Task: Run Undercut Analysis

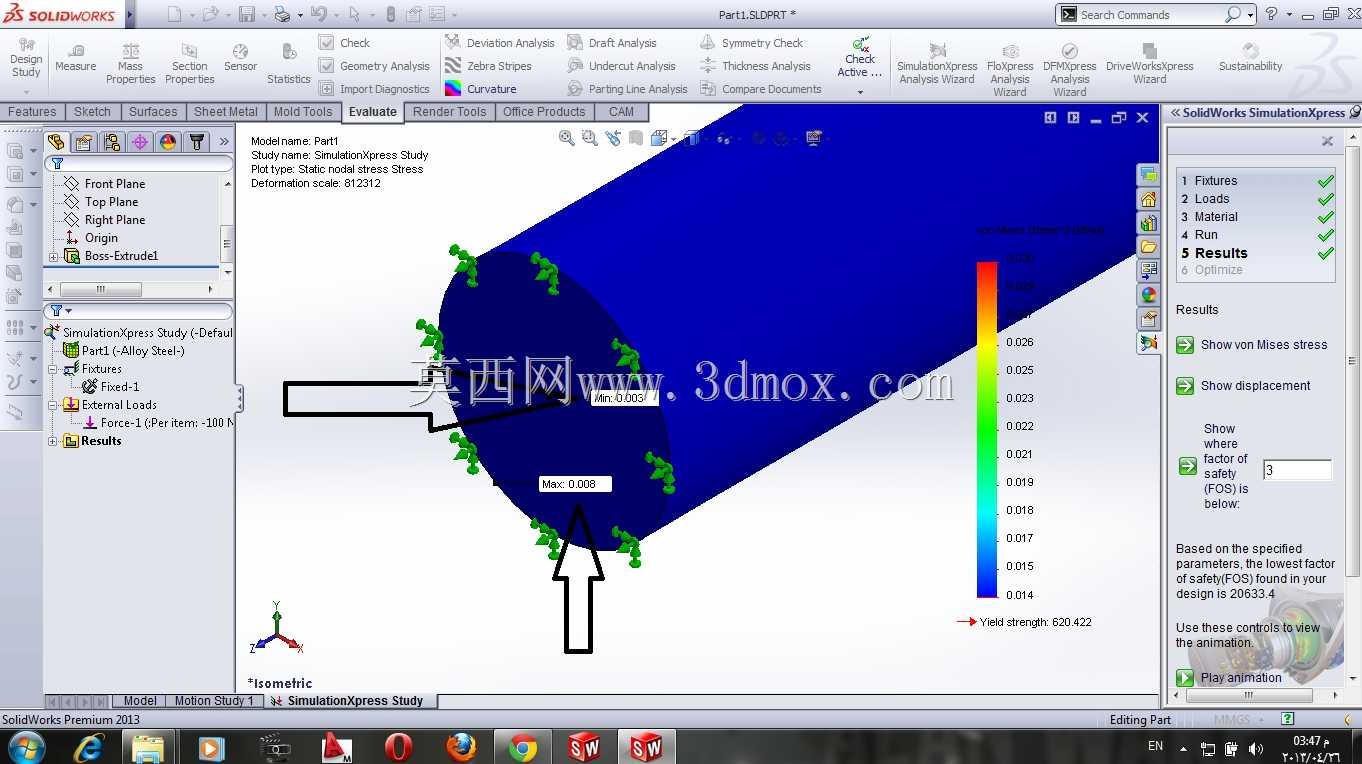Action: pyautogui.click(x=622, y=66)
